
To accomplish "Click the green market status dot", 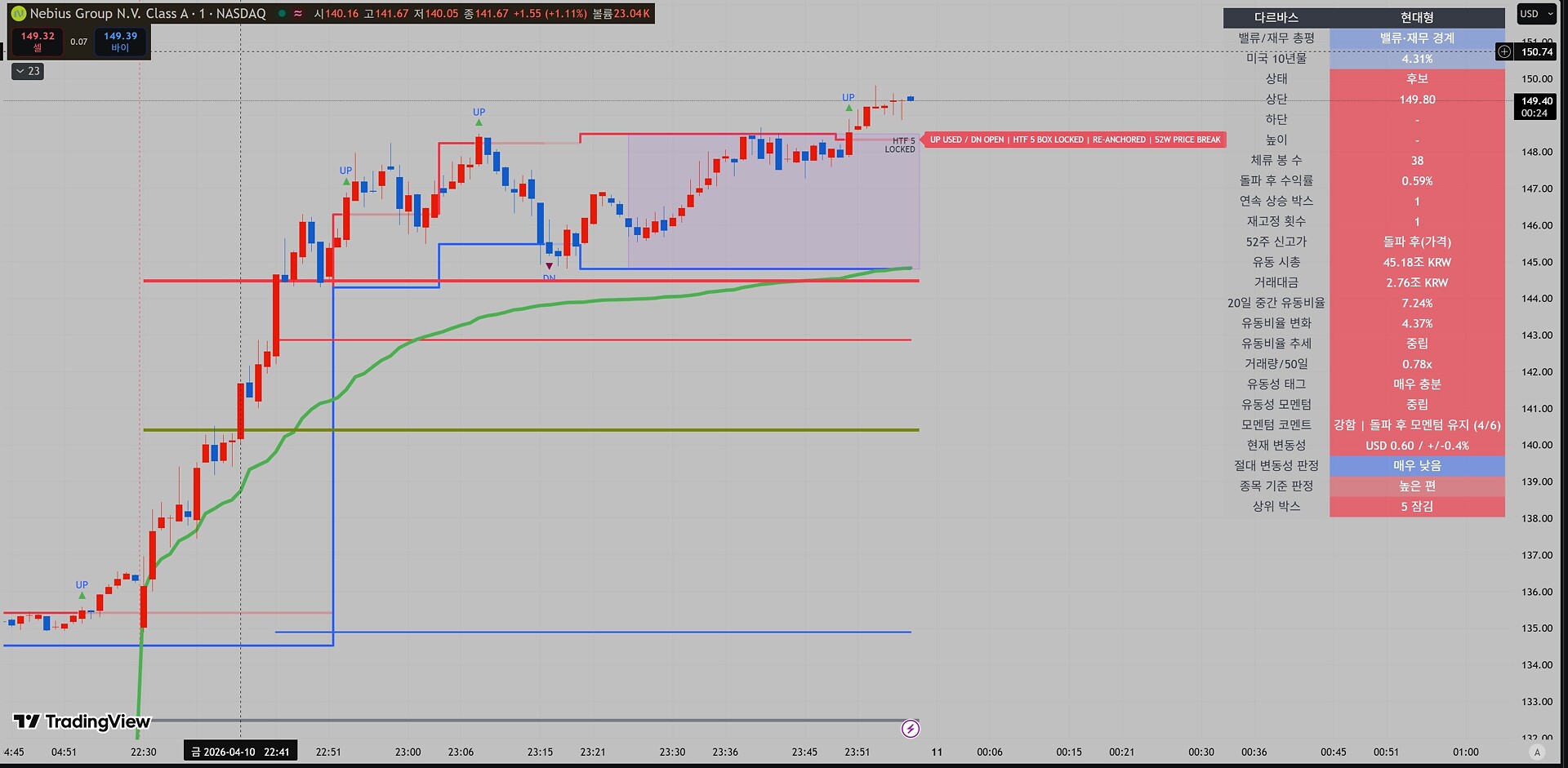I will click(x=281, y=13).
